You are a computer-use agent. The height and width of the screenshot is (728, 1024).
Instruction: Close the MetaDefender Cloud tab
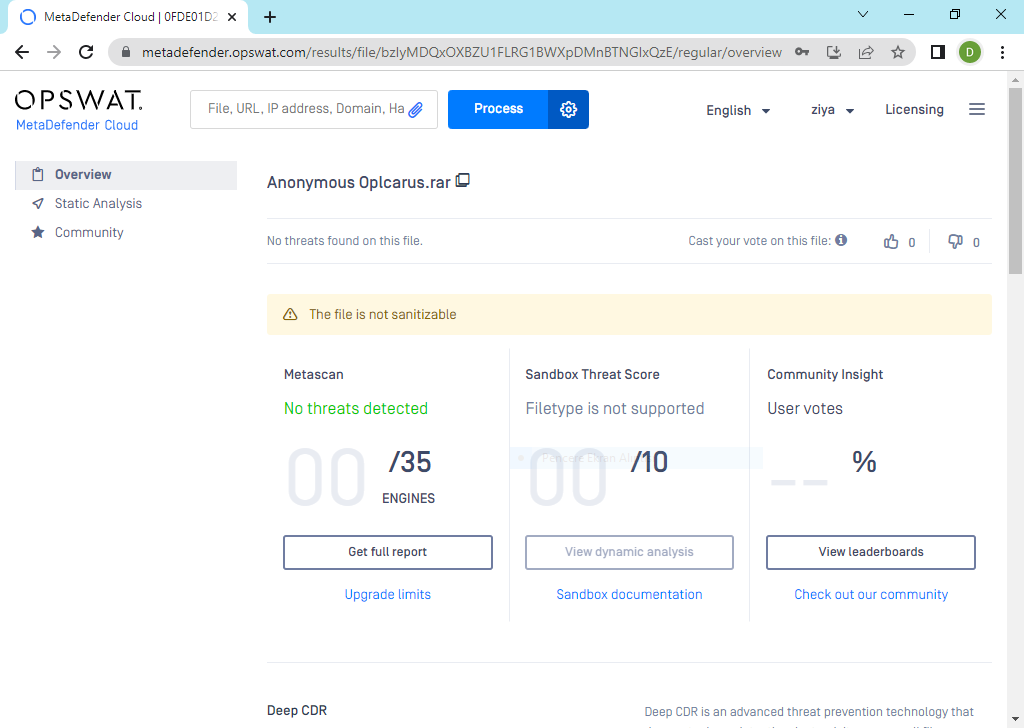pyautogui.click(x=232, y=17)
